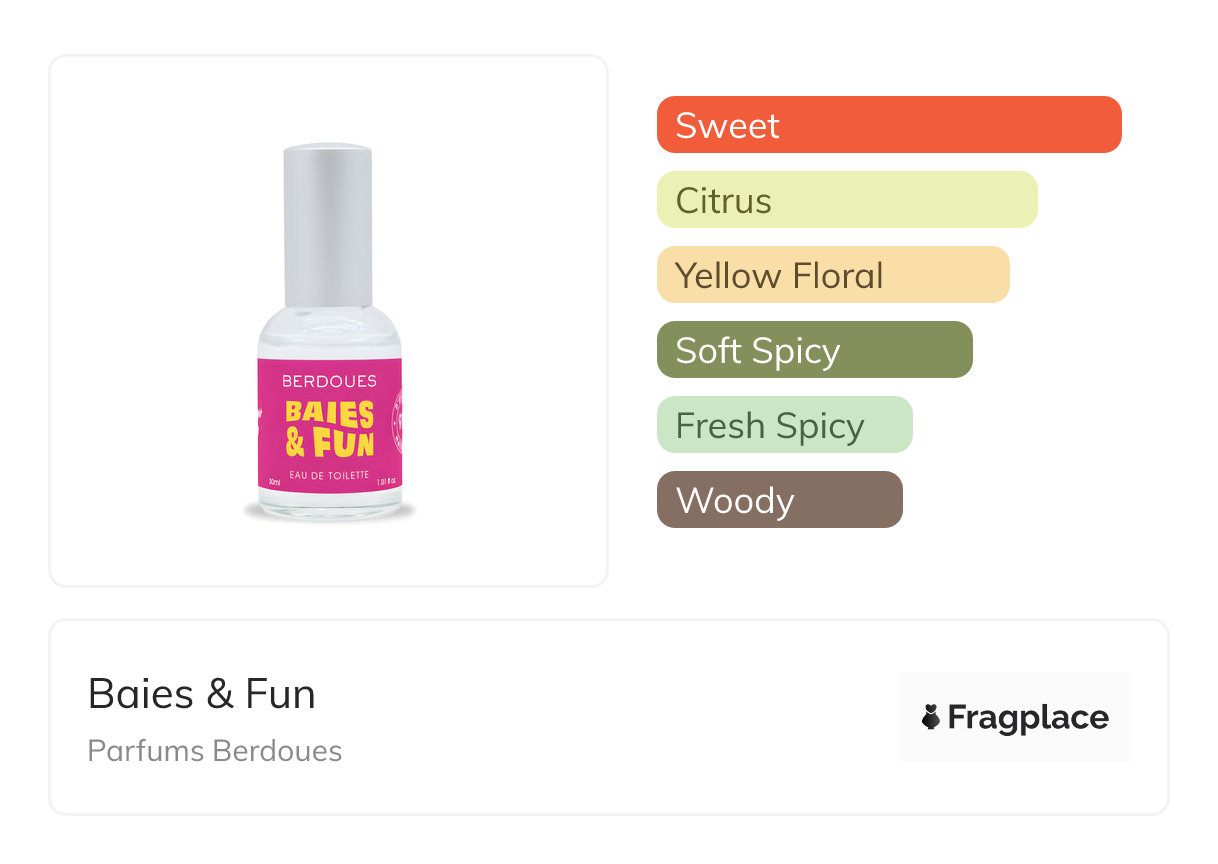Click the brown Woody accord bar

coord(779,500)
